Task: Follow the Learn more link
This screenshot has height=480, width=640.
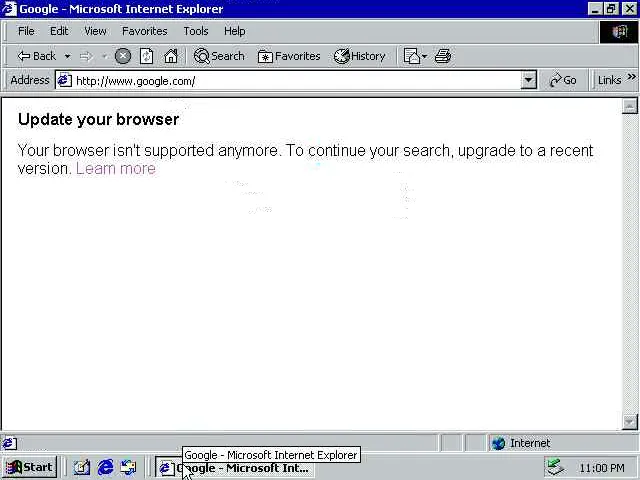Action: (116, 169)
